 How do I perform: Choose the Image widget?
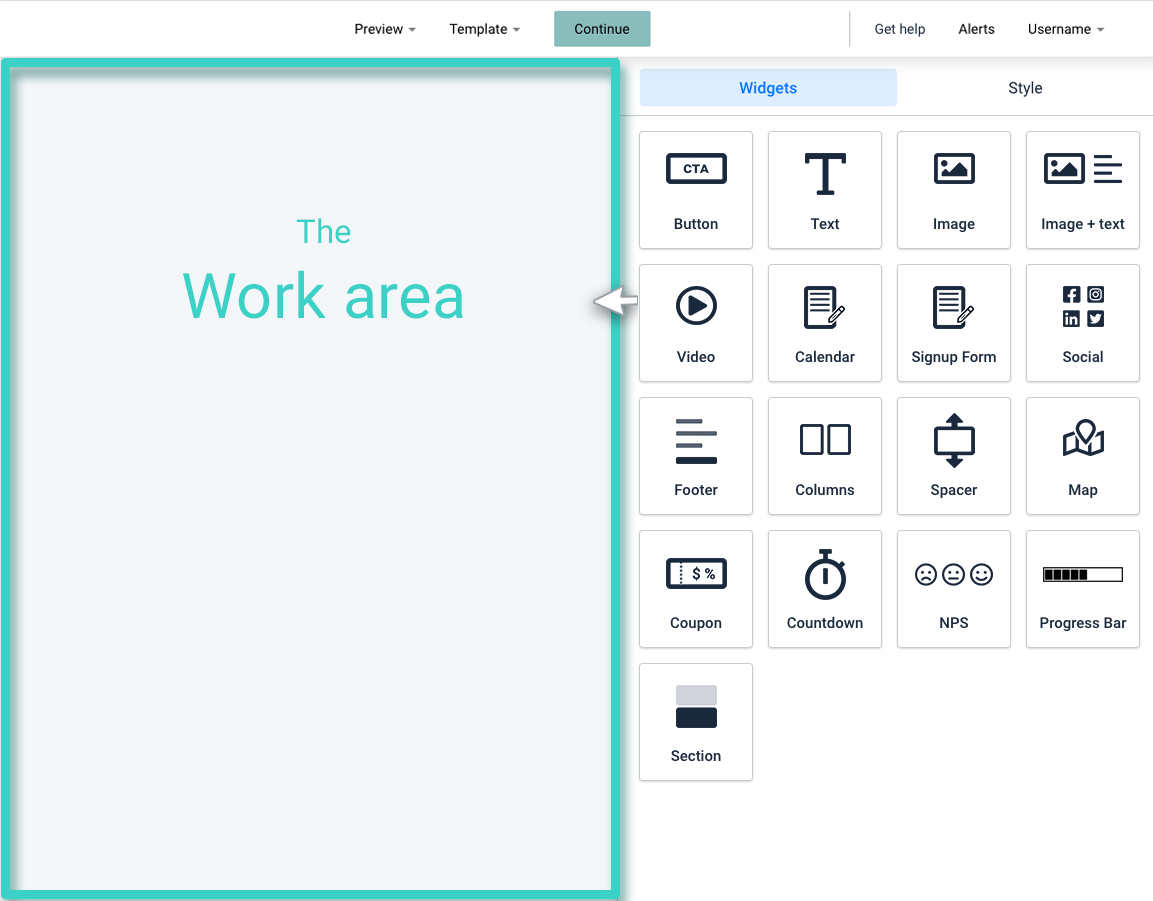(954, 190)
